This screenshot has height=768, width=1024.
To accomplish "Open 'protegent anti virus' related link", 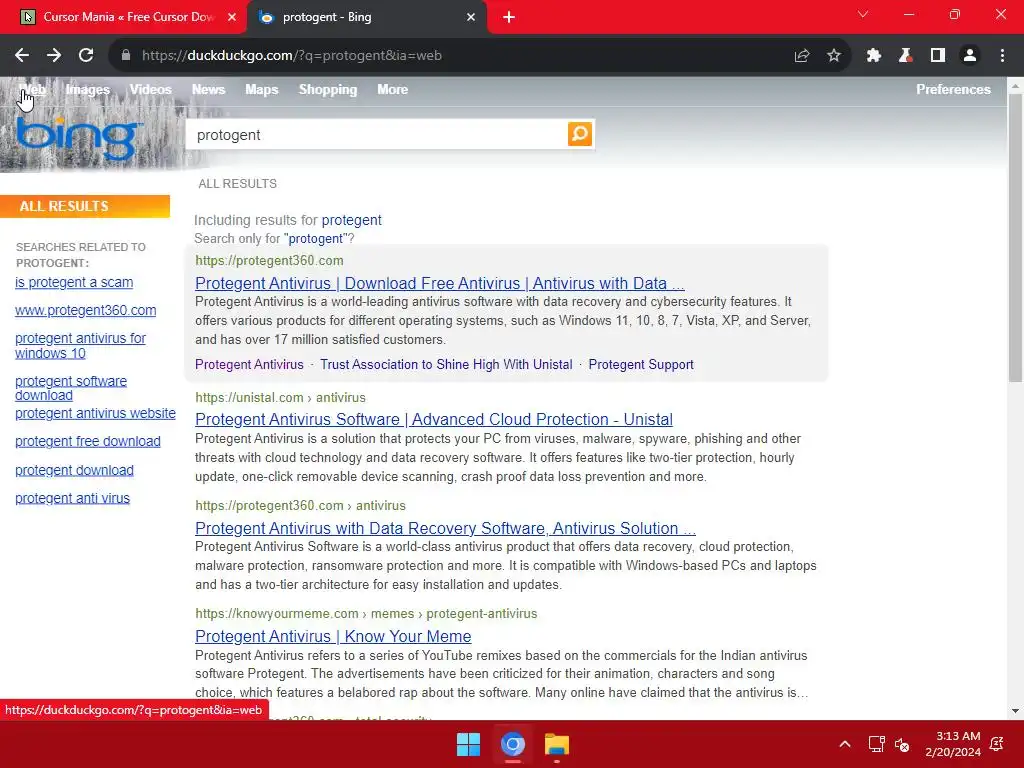I will point(72,498).
